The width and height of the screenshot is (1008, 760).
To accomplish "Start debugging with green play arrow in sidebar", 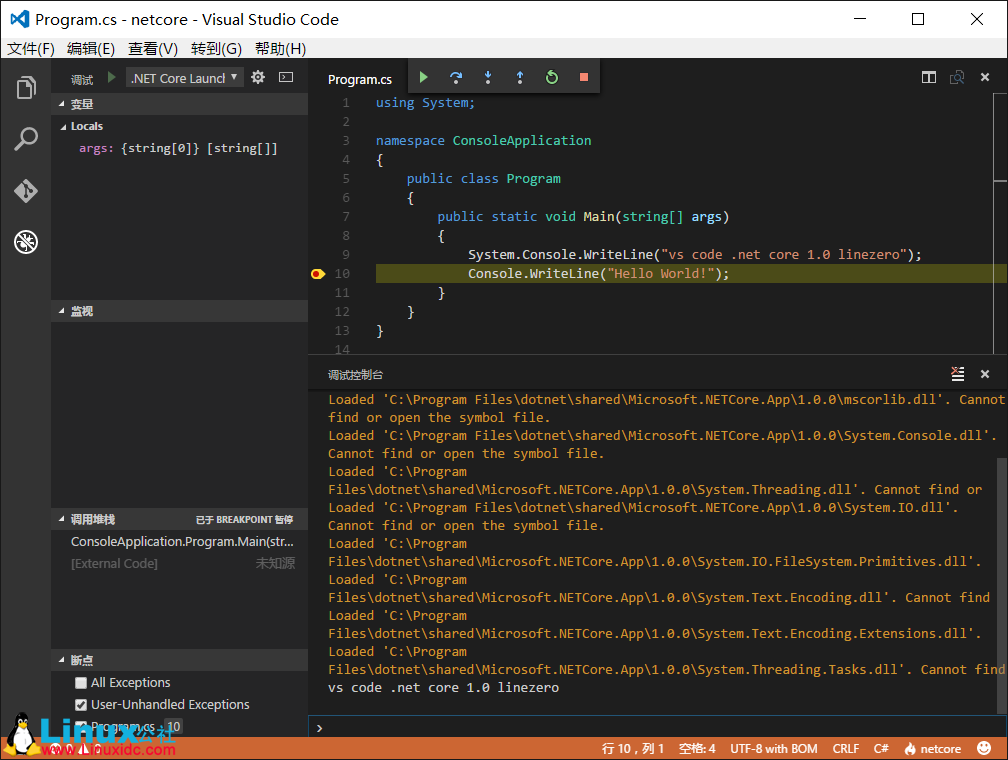I will [112, 78].
